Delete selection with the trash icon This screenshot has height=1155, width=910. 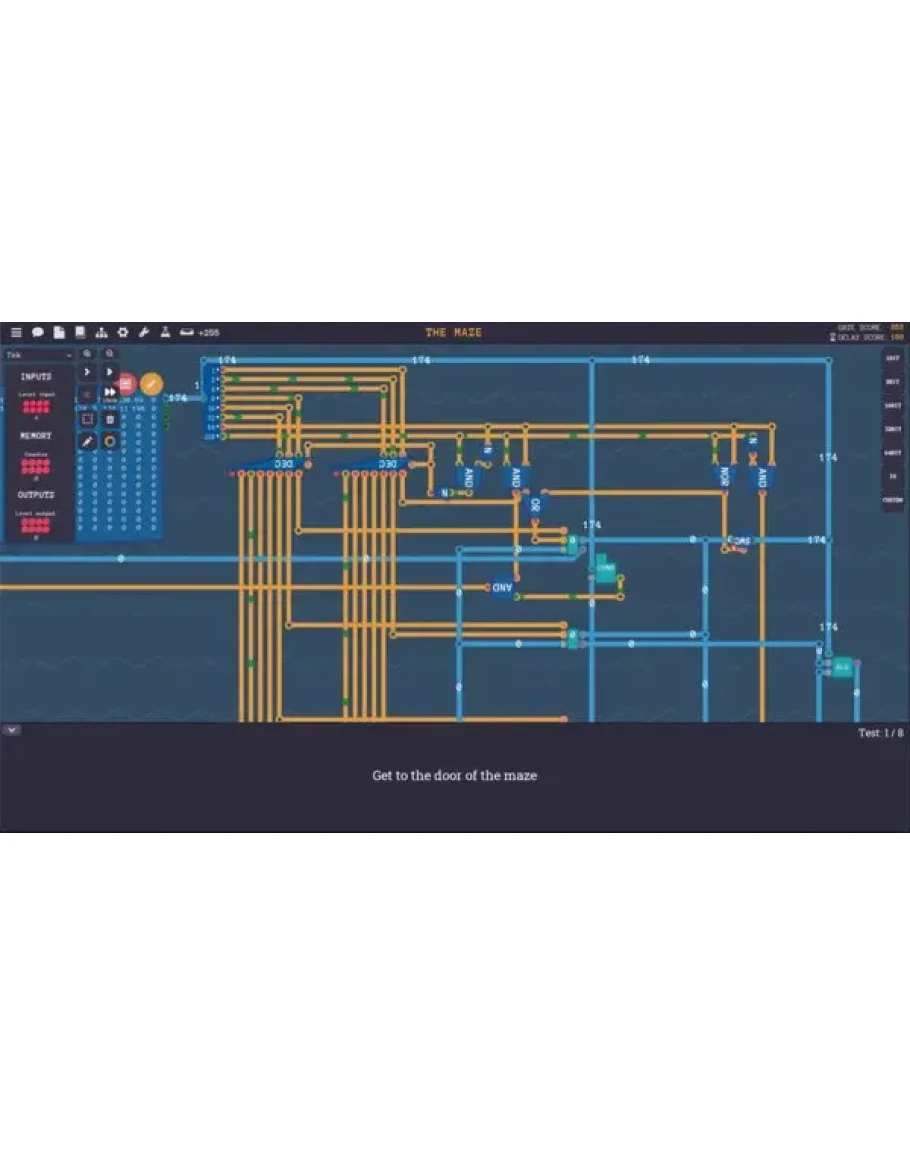(110, 419)
